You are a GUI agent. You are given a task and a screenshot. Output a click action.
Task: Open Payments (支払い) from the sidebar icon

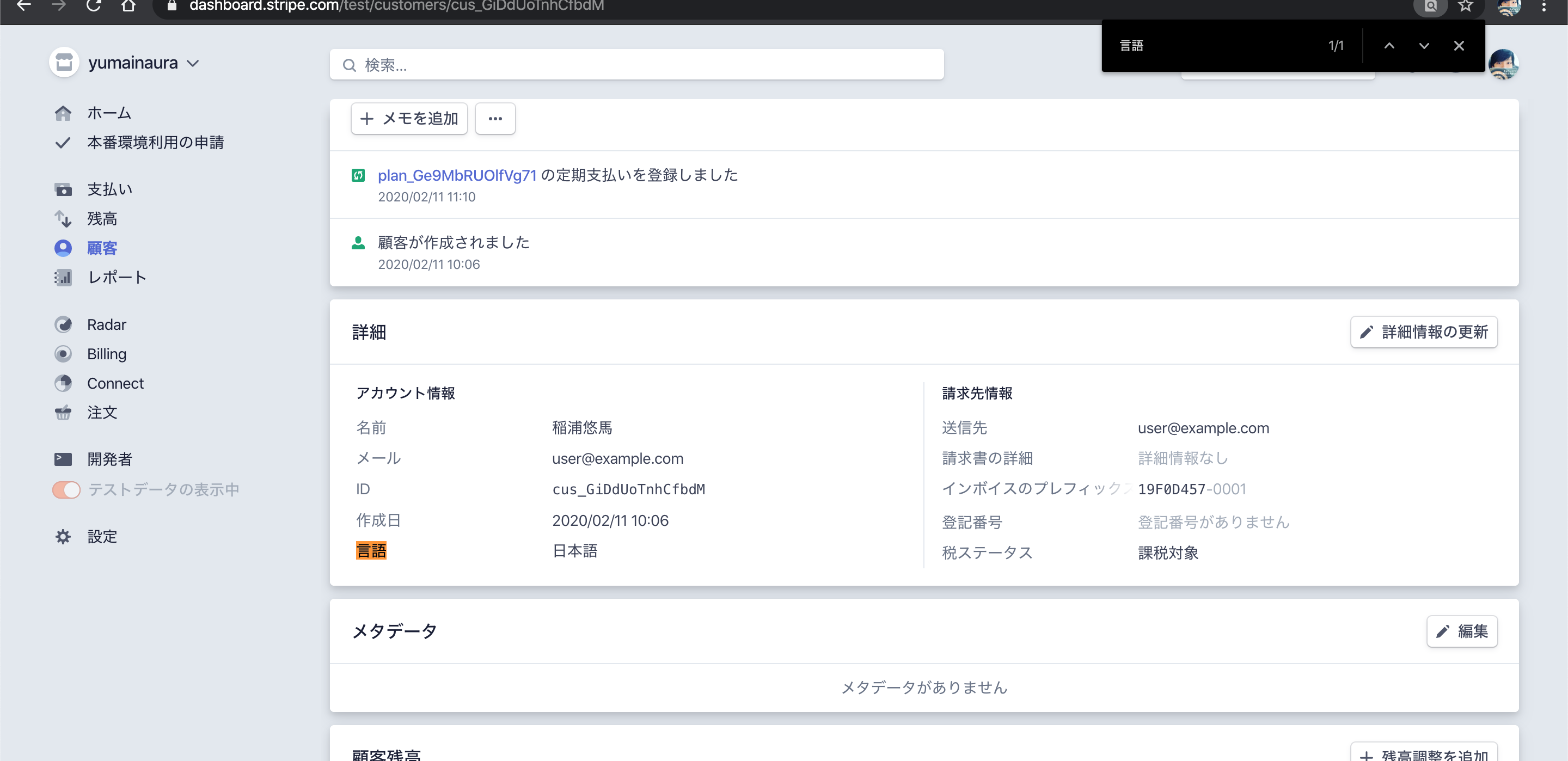(63, 190)
